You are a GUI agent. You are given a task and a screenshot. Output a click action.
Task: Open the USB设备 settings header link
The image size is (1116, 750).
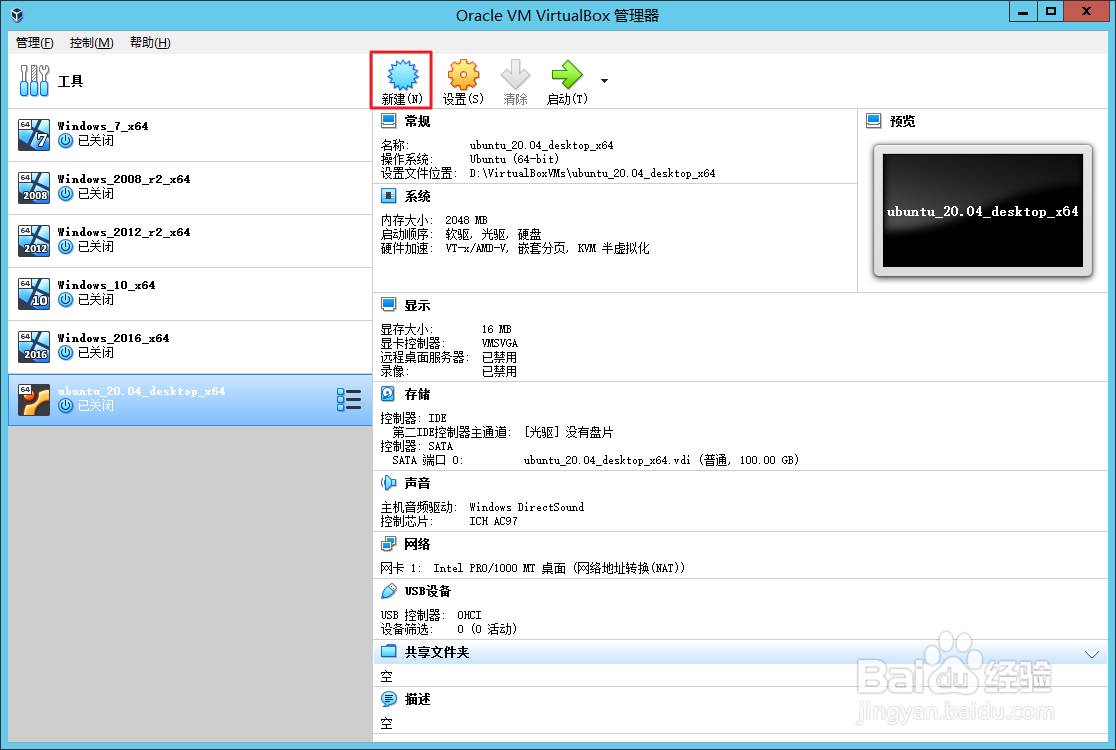click(428, 591)
